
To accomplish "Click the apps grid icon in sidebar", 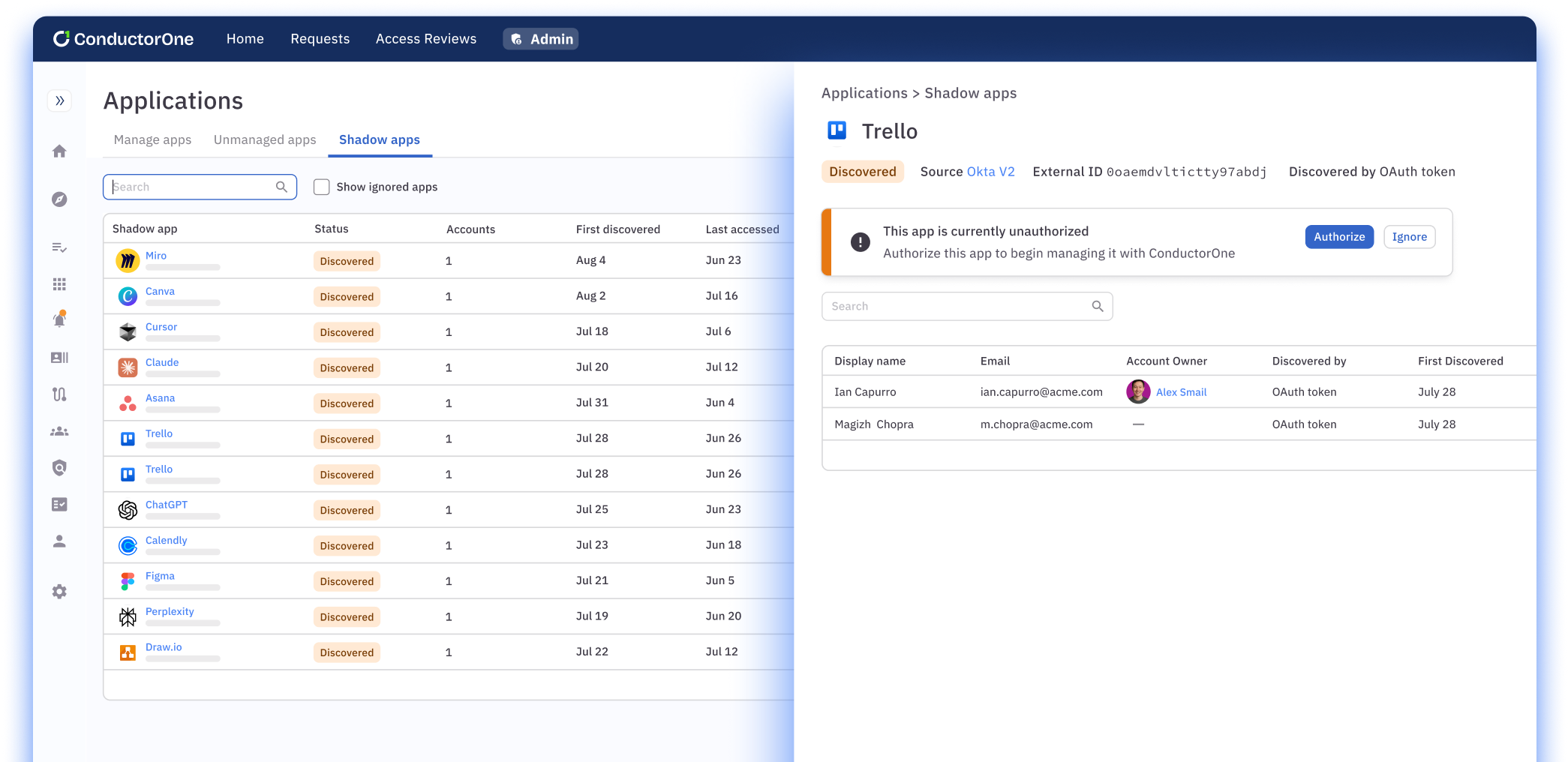I will [60, 284].
